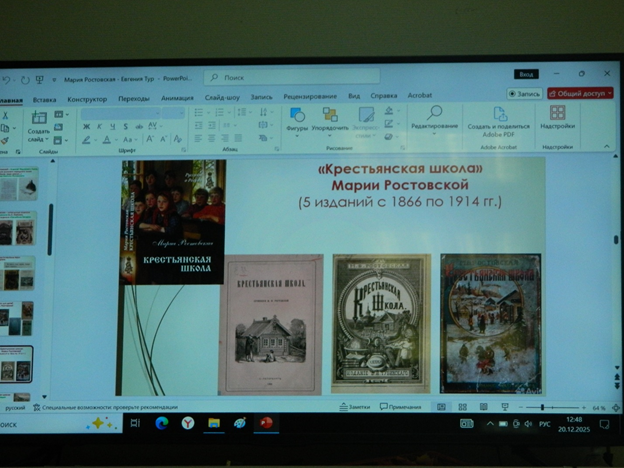Justify the paragraph text
The width and height of the screenshot is (624, 468).
click(x=238, y=138)
